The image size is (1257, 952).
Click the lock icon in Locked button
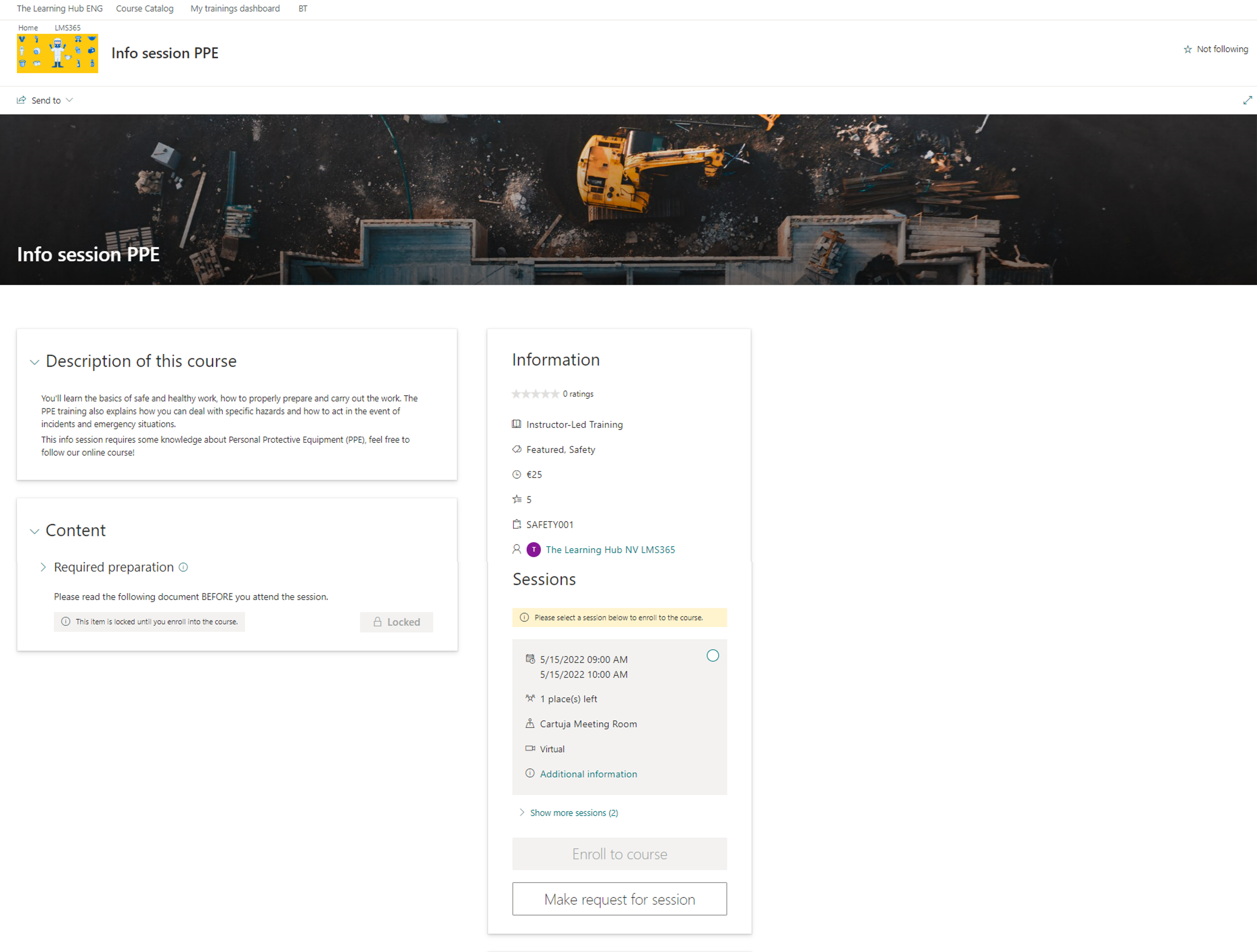click(377, 622)
